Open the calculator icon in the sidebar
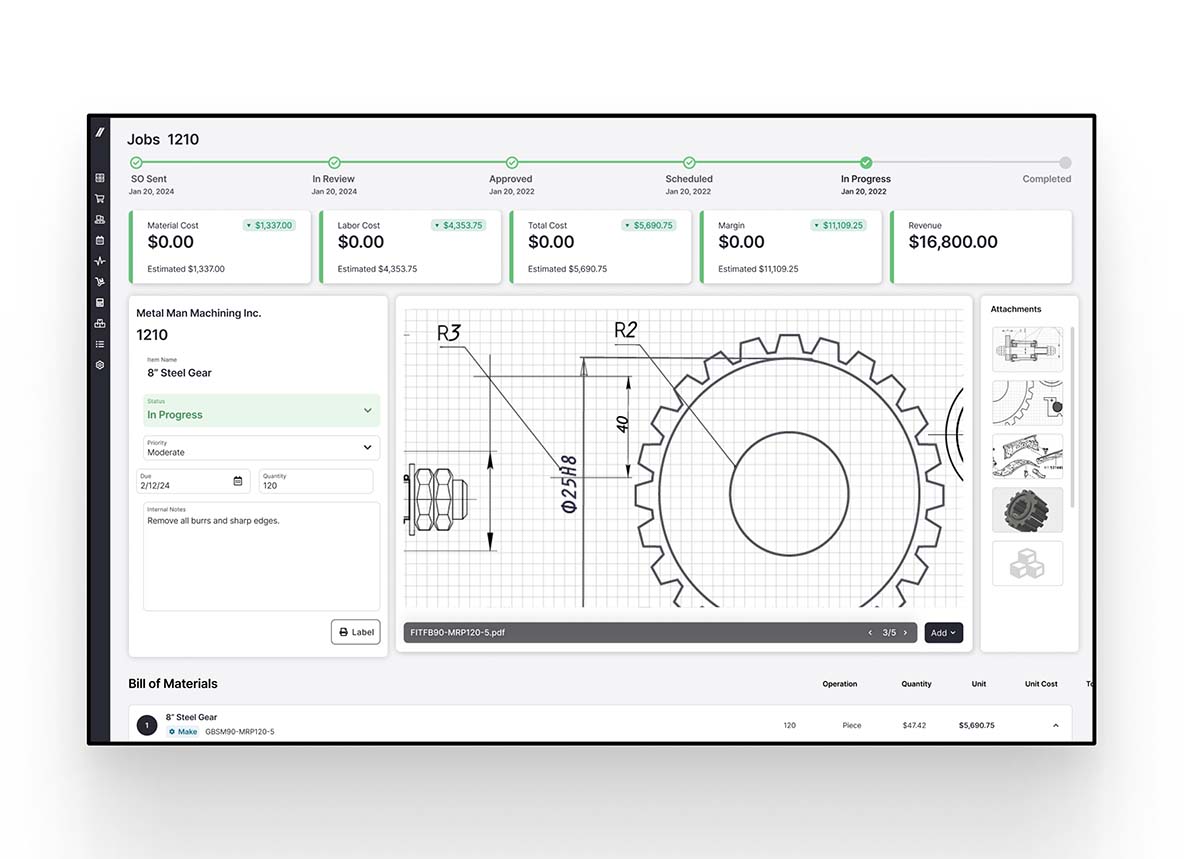1200x859 pixels. [99, 302]
